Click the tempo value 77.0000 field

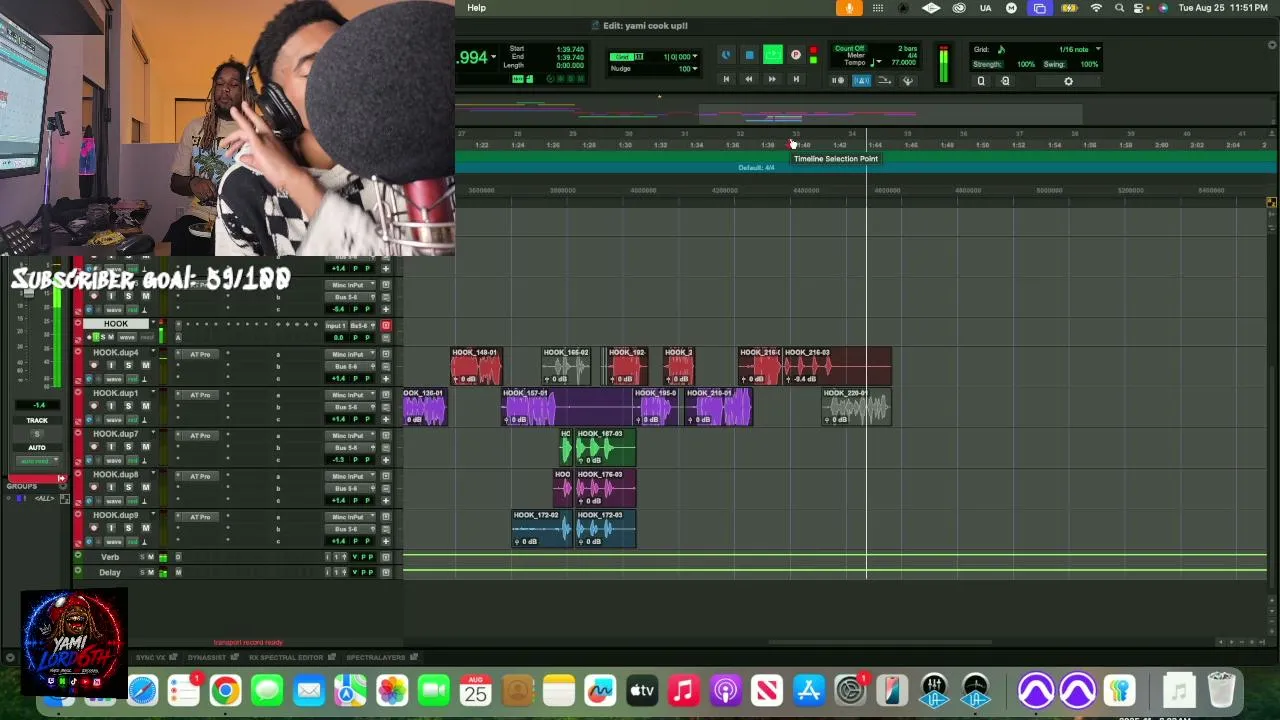[x=903, y=63]
